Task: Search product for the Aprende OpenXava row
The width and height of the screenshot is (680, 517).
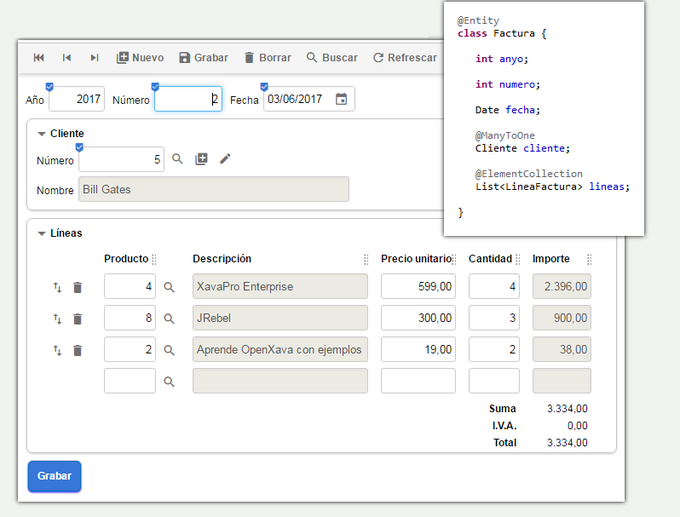Action: 169,350
